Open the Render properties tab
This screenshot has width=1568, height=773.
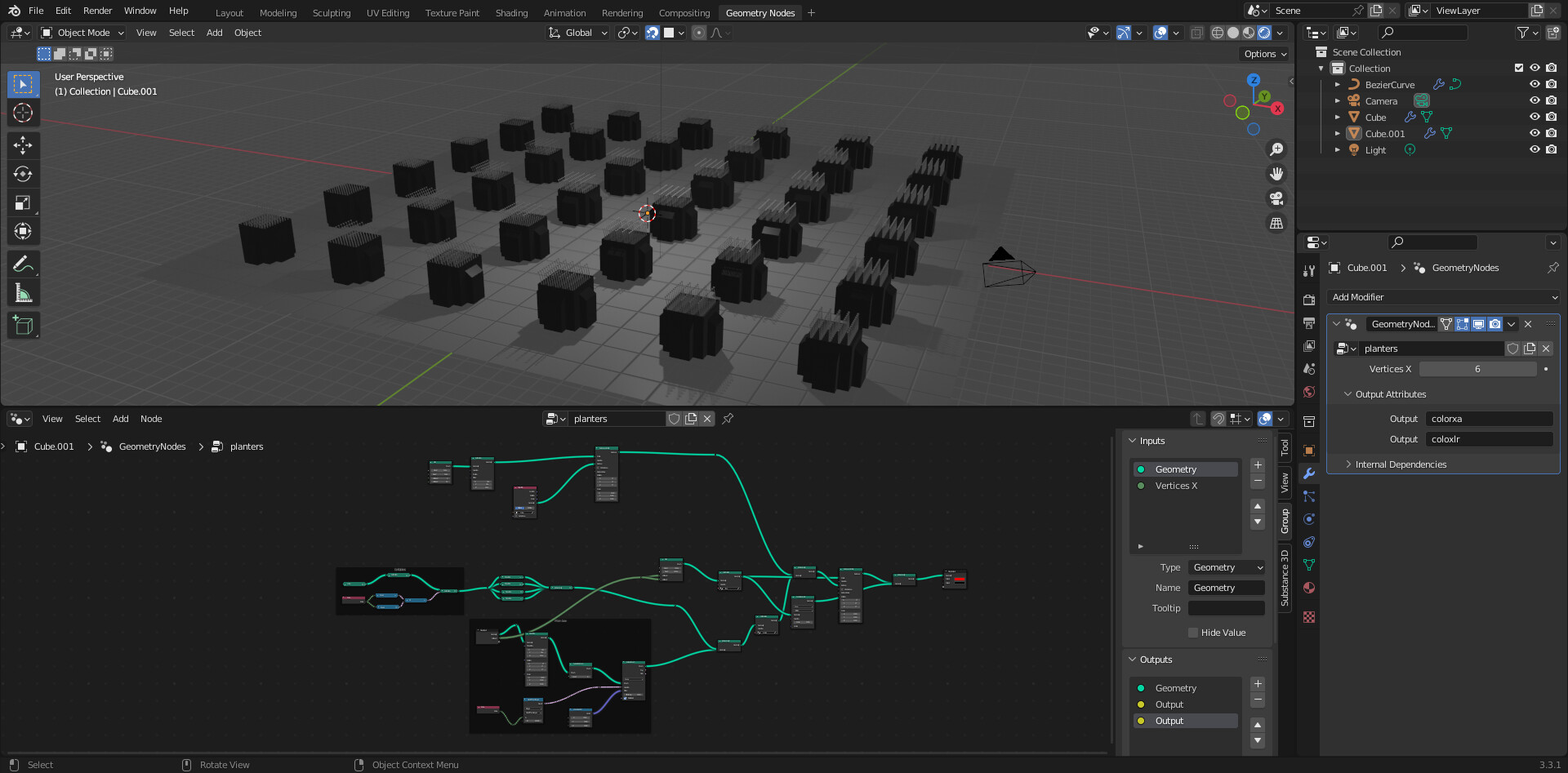pyautogui.click(x=1309, y=300)
